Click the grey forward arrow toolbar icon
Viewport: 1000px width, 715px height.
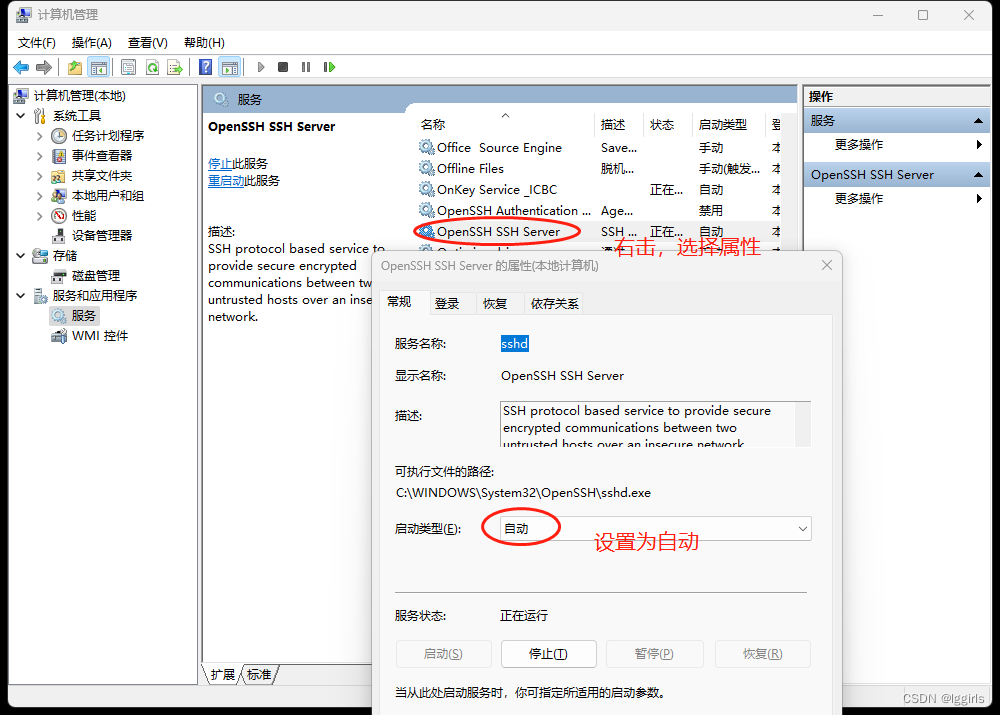pos(44,67)
